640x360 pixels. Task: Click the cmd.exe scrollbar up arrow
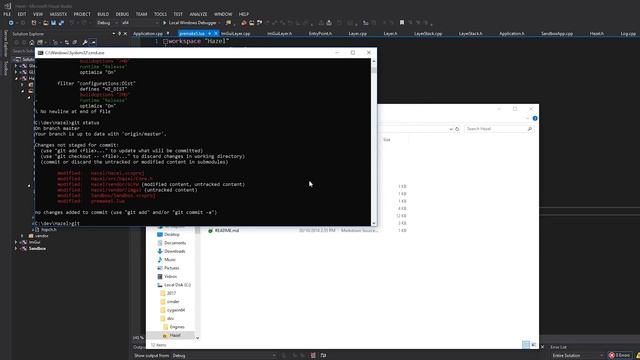[x=374, y=61]
